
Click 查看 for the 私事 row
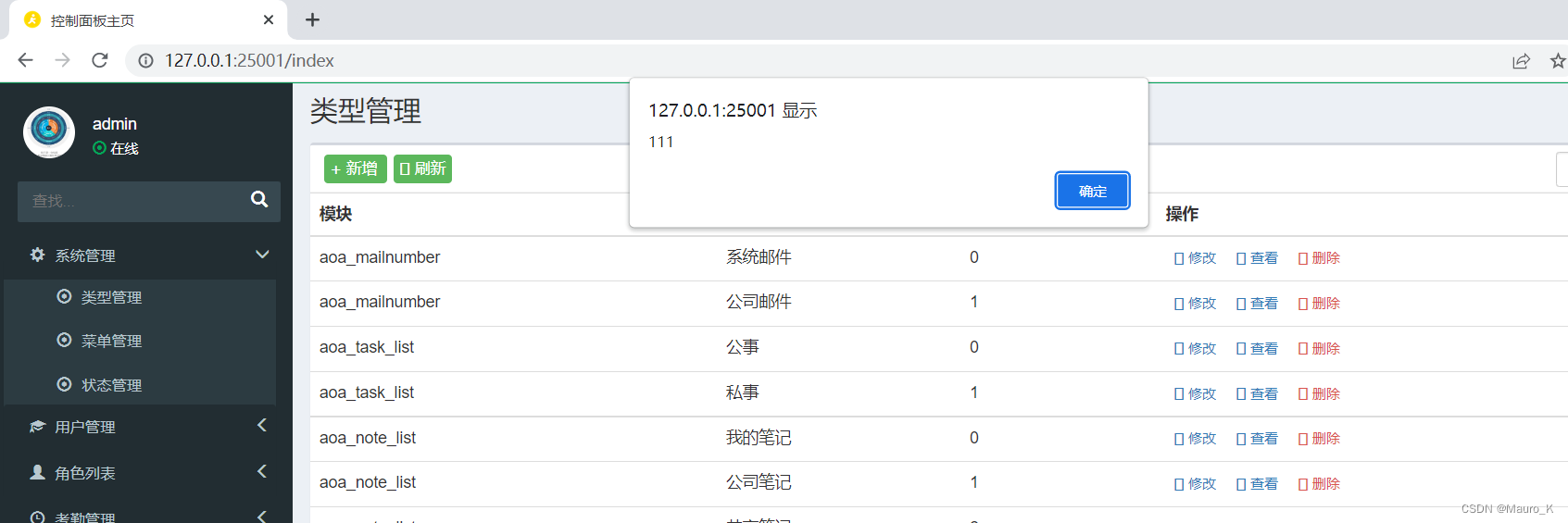(1257, 394)
